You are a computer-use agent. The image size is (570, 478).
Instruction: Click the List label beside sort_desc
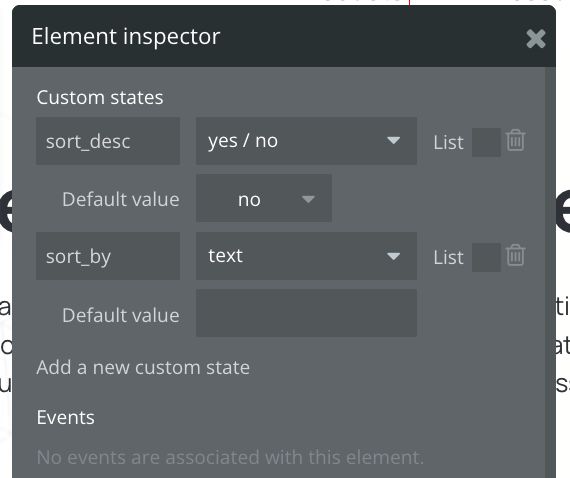(x=448, y=142)
